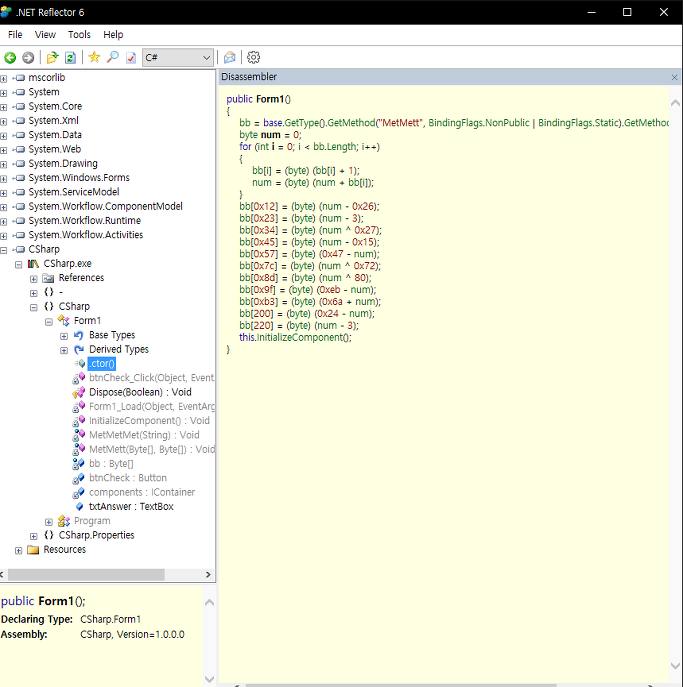Click the BindingFlags.NonPublic link
Image resolution: width=683 pixels, height=687 pixels.
coord(479,123)
